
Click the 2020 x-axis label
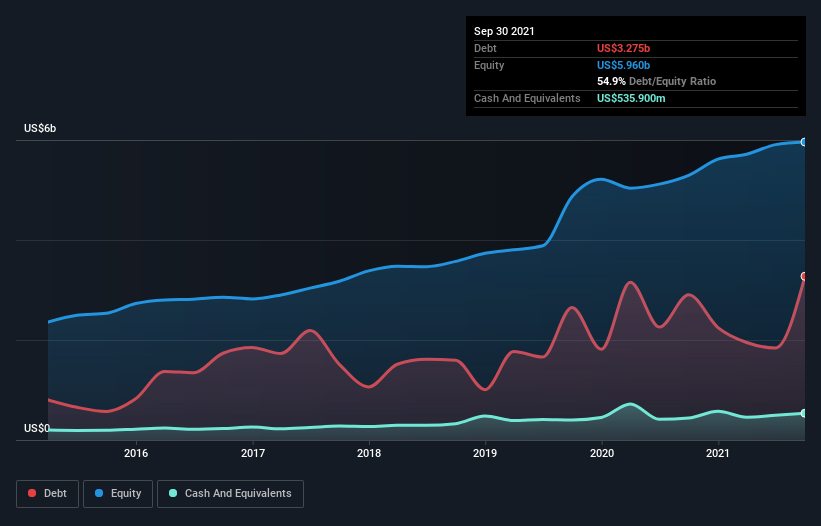click(602, 453)
